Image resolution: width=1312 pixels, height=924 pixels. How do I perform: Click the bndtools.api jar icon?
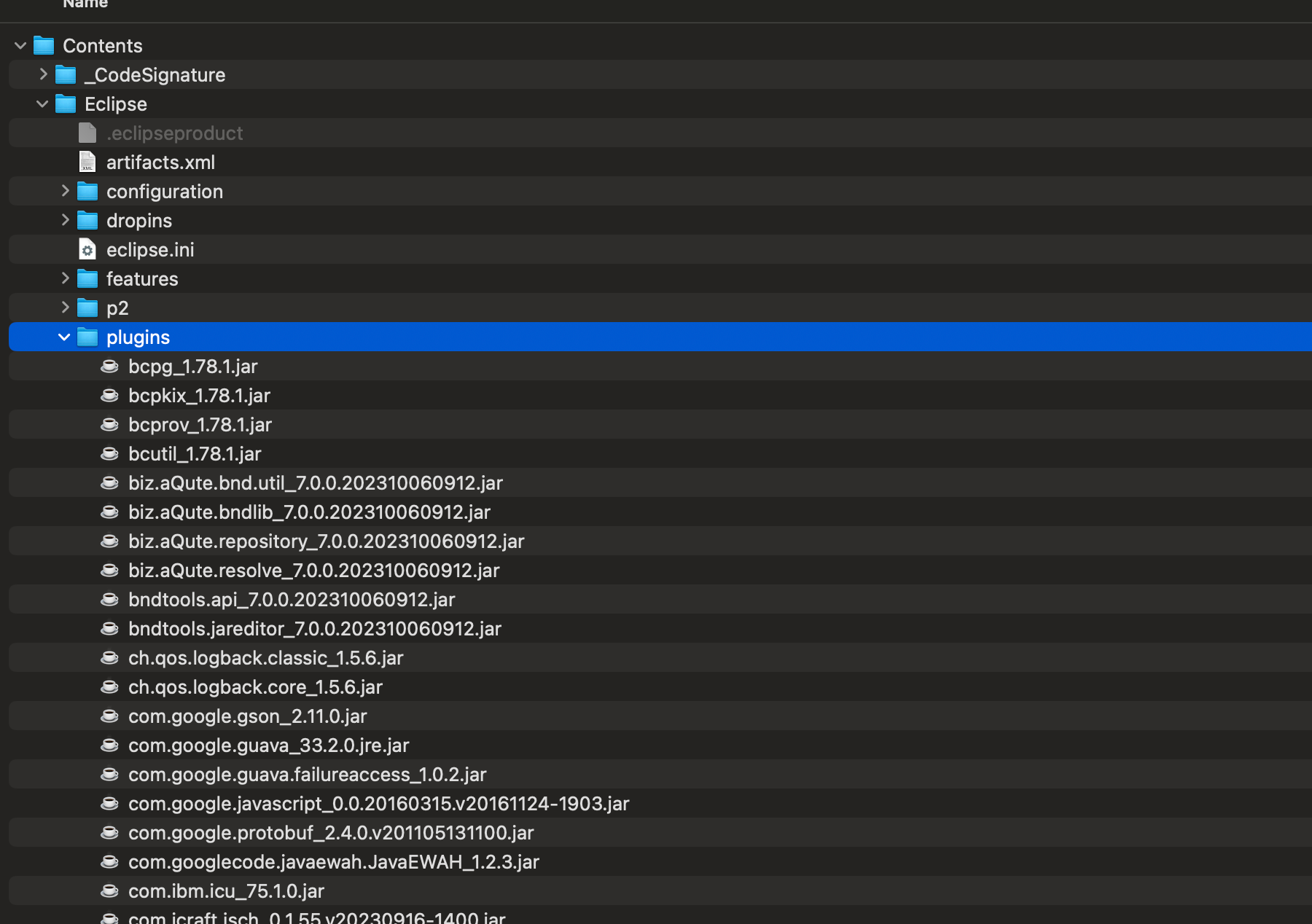coord(109,599)
